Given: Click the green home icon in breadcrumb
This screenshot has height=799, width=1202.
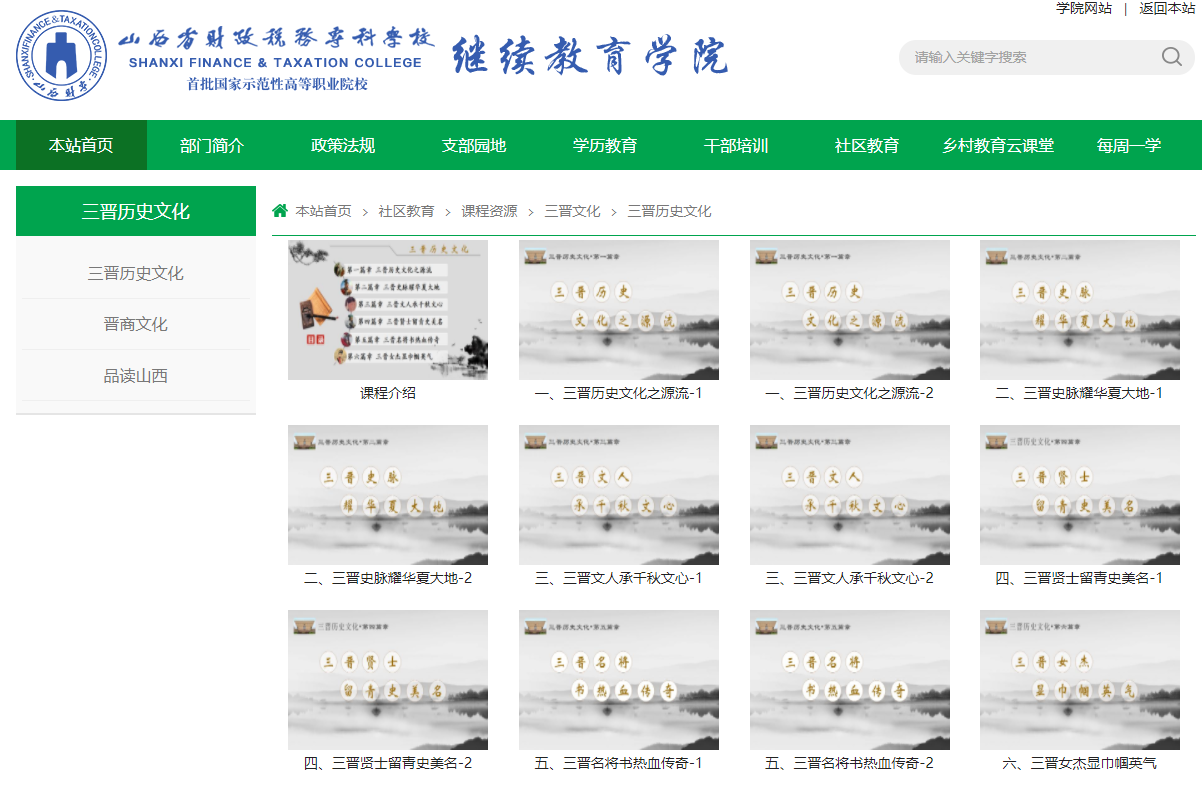Looking at the screenshot, I should click(280, 211).
